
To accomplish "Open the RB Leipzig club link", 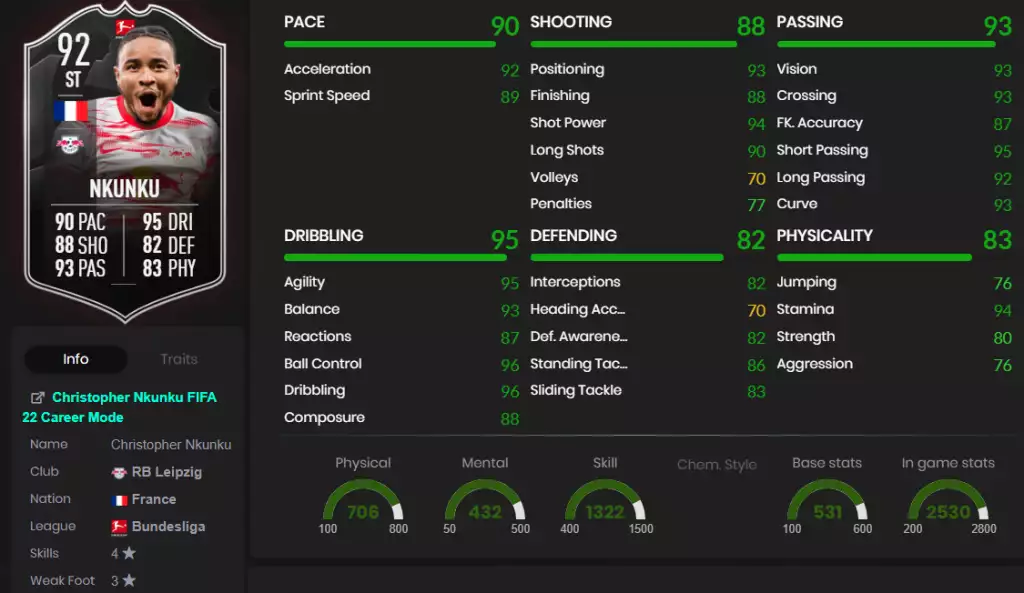I will click(167, 472).
